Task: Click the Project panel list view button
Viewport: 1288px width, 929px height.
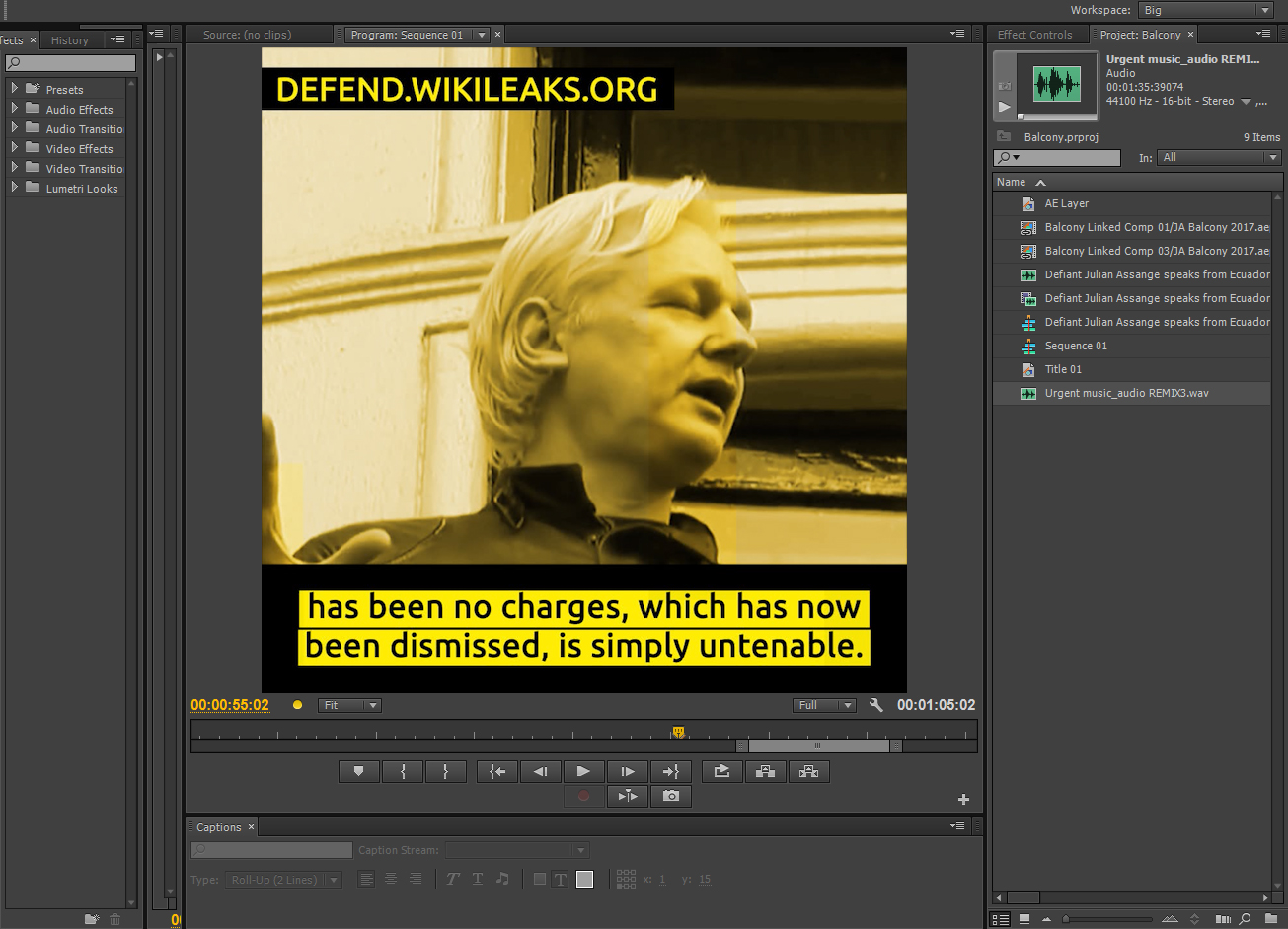Action: 1001,919
